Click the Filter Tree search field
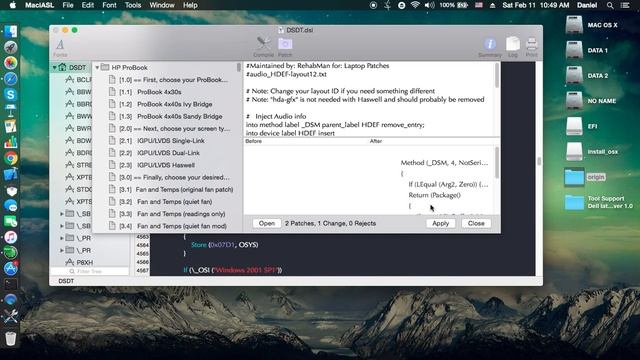Image resolution: width=640 pixels, height=360 pixels. [x=89, y=271]
